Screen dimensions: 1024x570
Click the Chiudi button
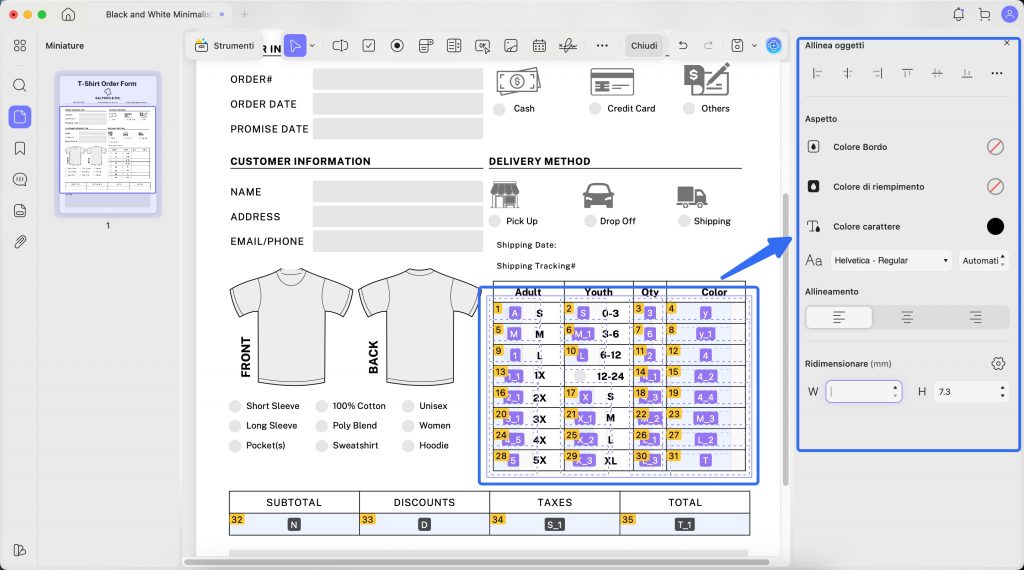tap(644, 46)
